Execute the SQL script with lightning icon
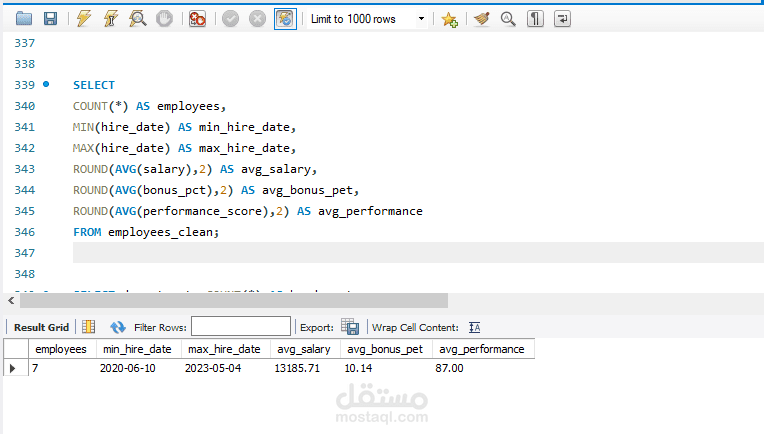Viewport: 764px width, 434px height. coord(84,19)
